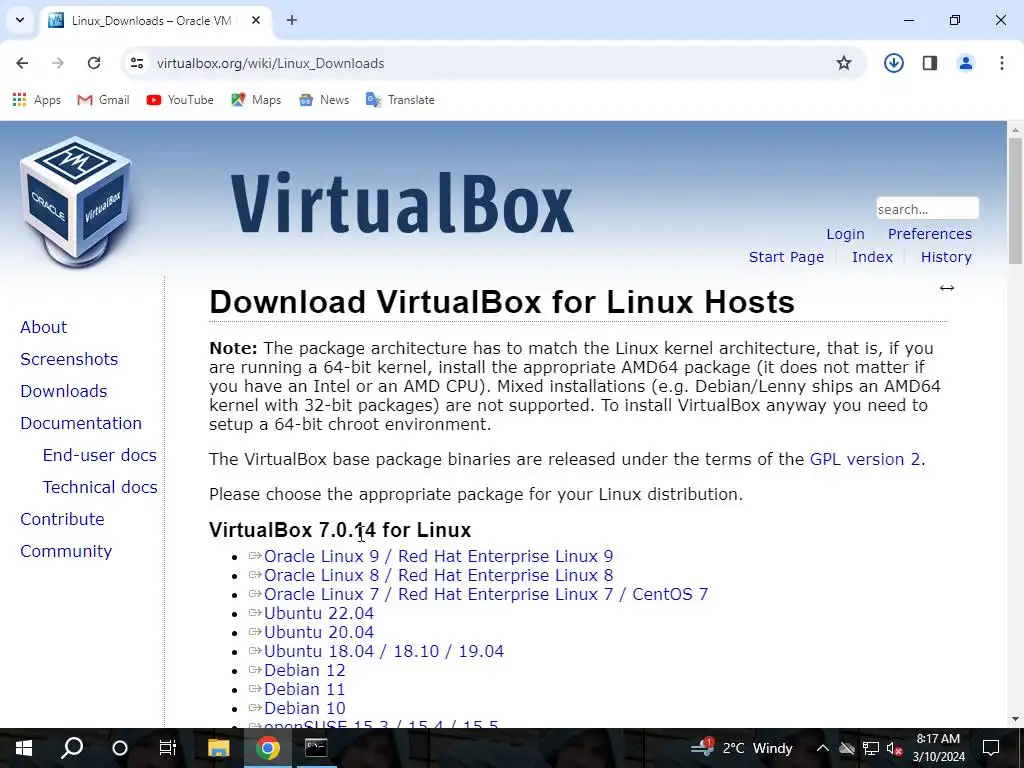This screenshot has width=1024, height=768.
Task: Open the Index link
Action: (x=872, y=257)
